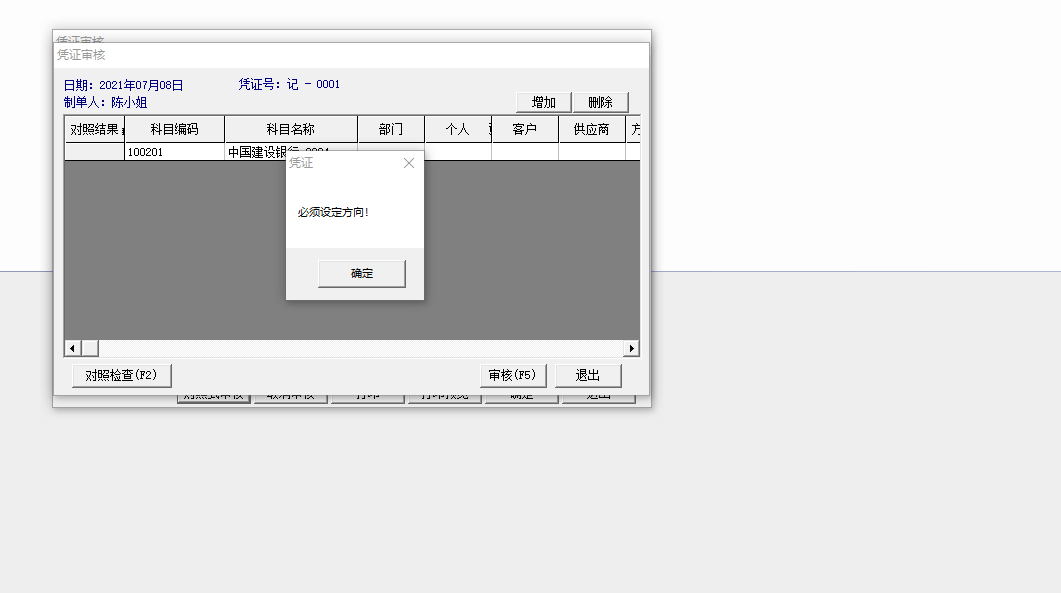
Task: Click the date 2021年07月08日 label
Action: 123,85
